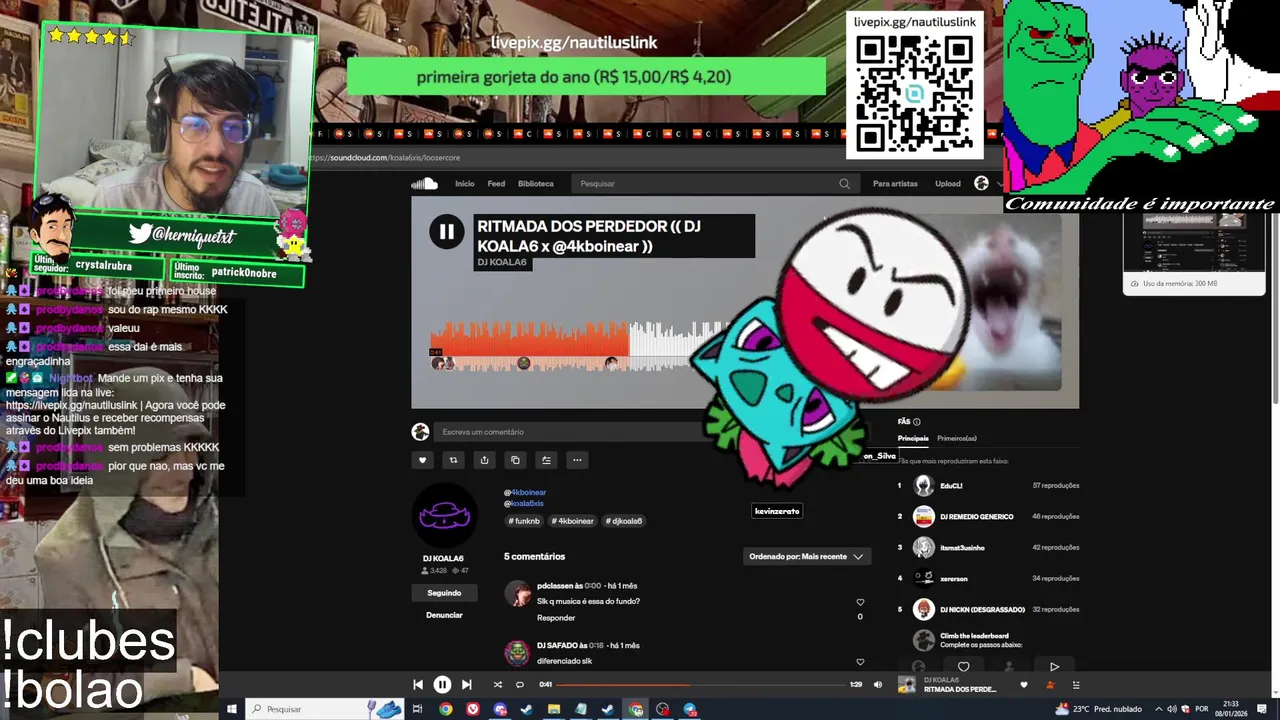Open the Feed menu item

pyautogui.click(x=496, y=184)
